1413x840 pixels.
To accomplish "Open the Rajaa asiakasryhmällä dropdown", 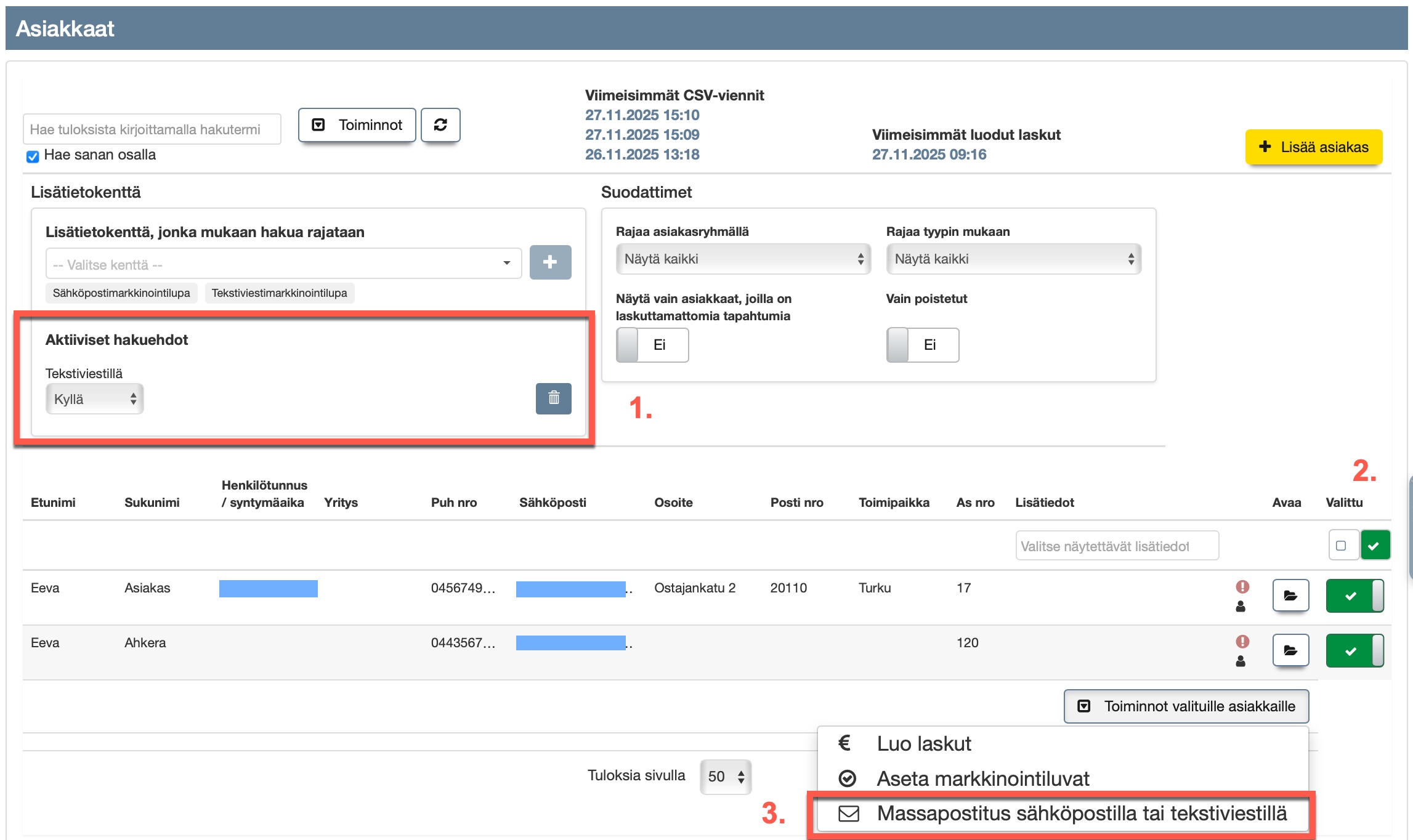I will pyautogui.click(x=742, y=259).
